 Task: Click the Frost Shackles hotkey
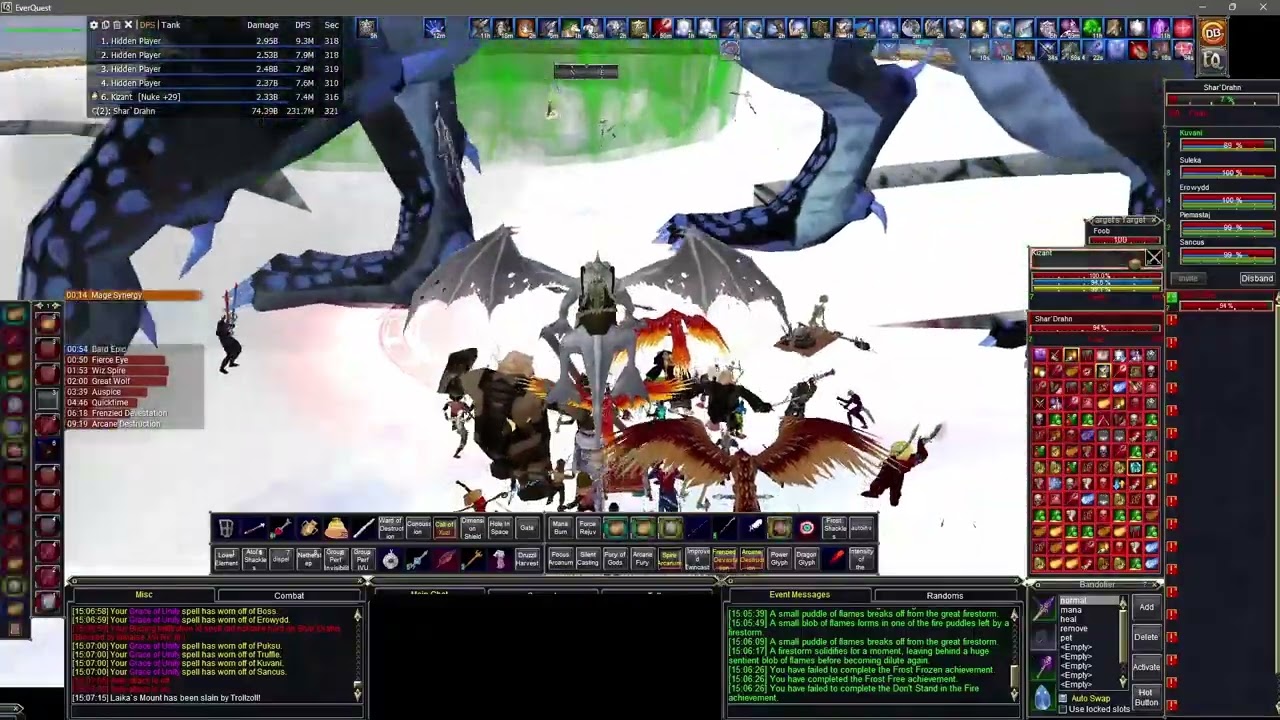(x=834, y=528)
